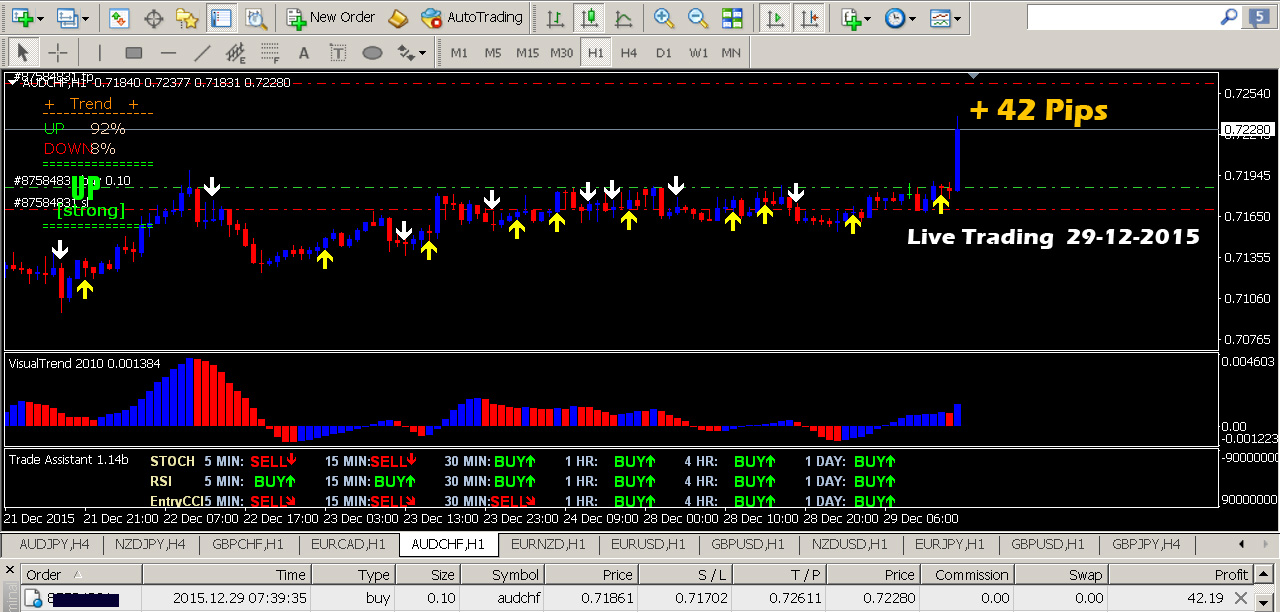Launch the Strategy Tester
Screen dimensions: 1280x612
pos(257,17)
